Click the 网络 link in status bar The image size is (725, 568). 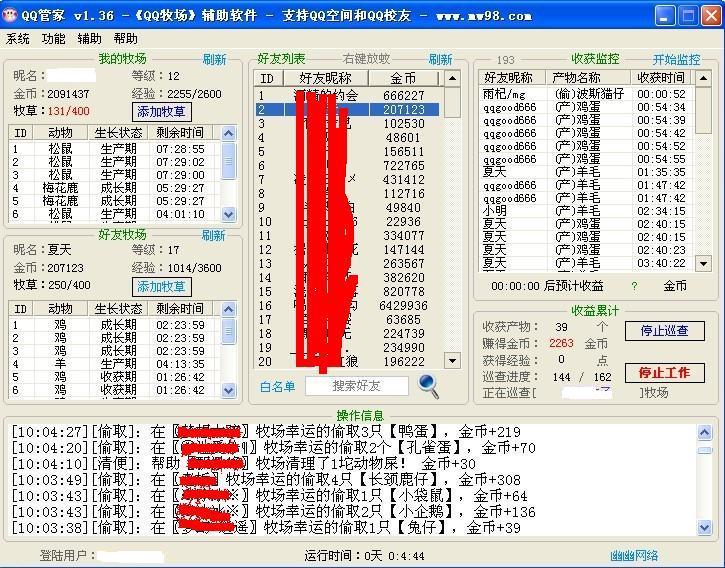point(634,556)
